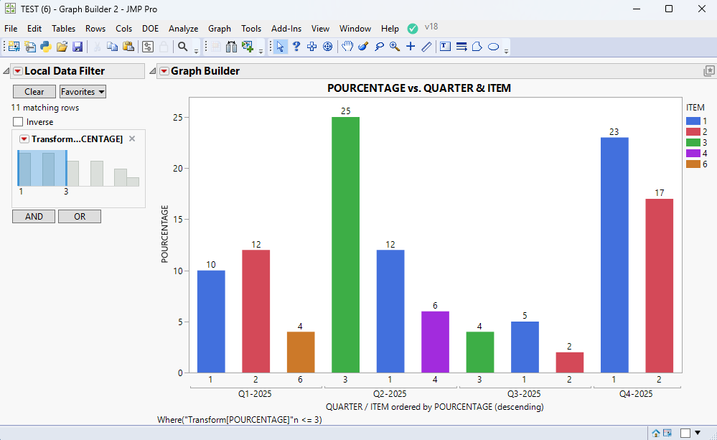Expand first toolbar overflow arrow after search
This screenshot has height=440, width=717.
click(196, 51)
